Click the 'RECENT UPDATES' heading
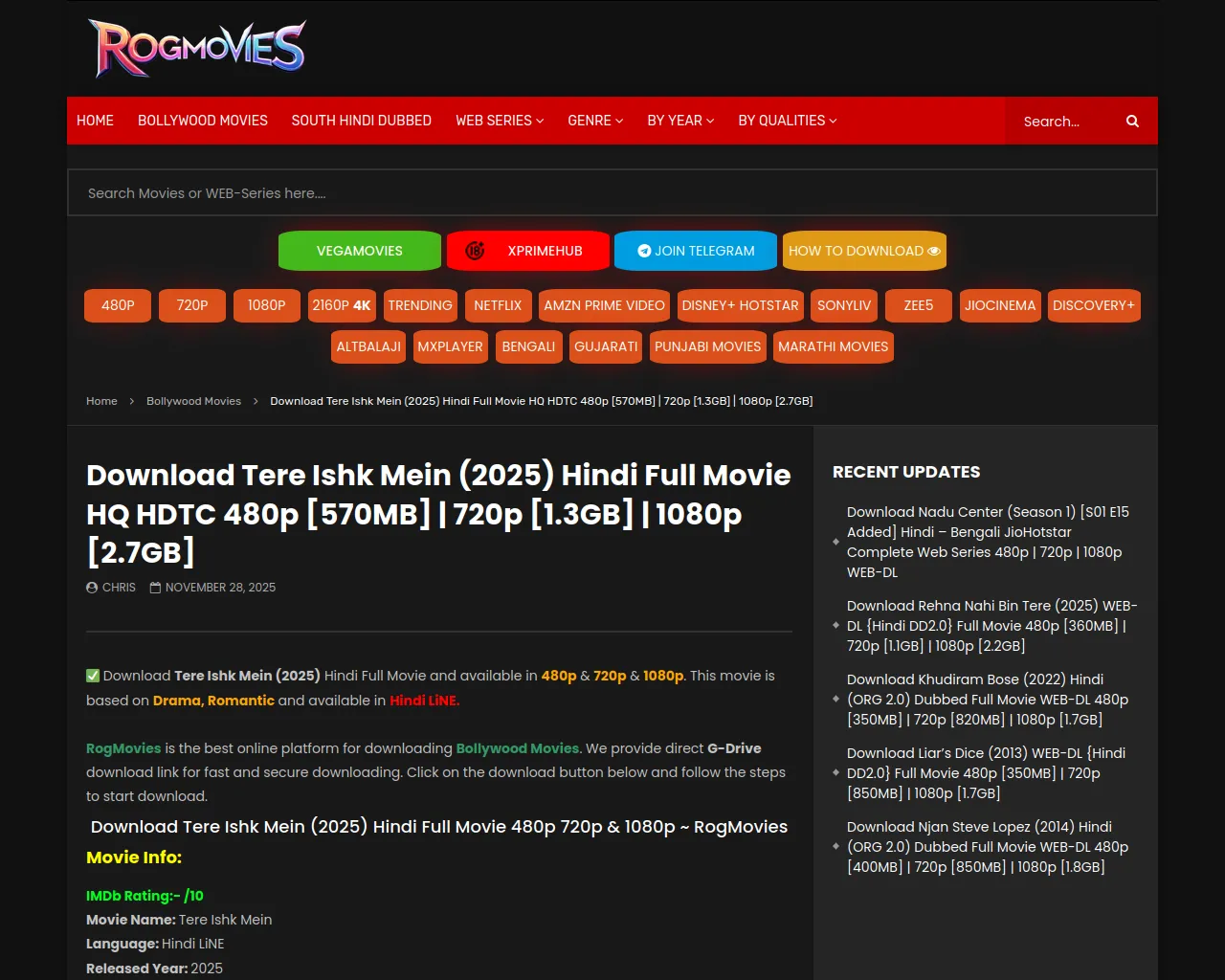1225x980 pixels. 906,472
